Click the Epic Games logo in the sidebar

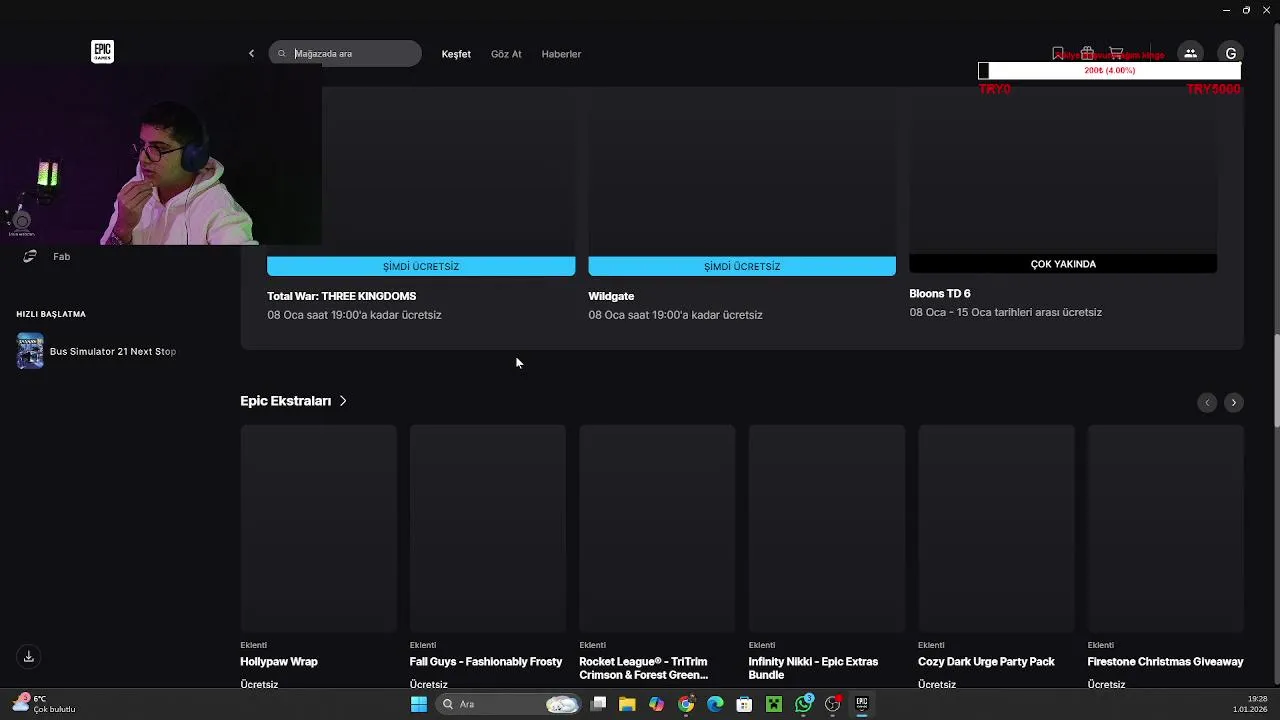tap(102, 52)
